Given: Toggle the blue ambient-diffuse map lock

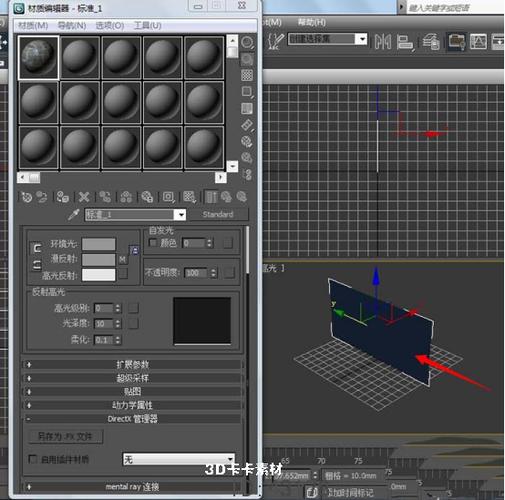Looking at the screenshot, I should pyautogui.click(x=135, y=250).
